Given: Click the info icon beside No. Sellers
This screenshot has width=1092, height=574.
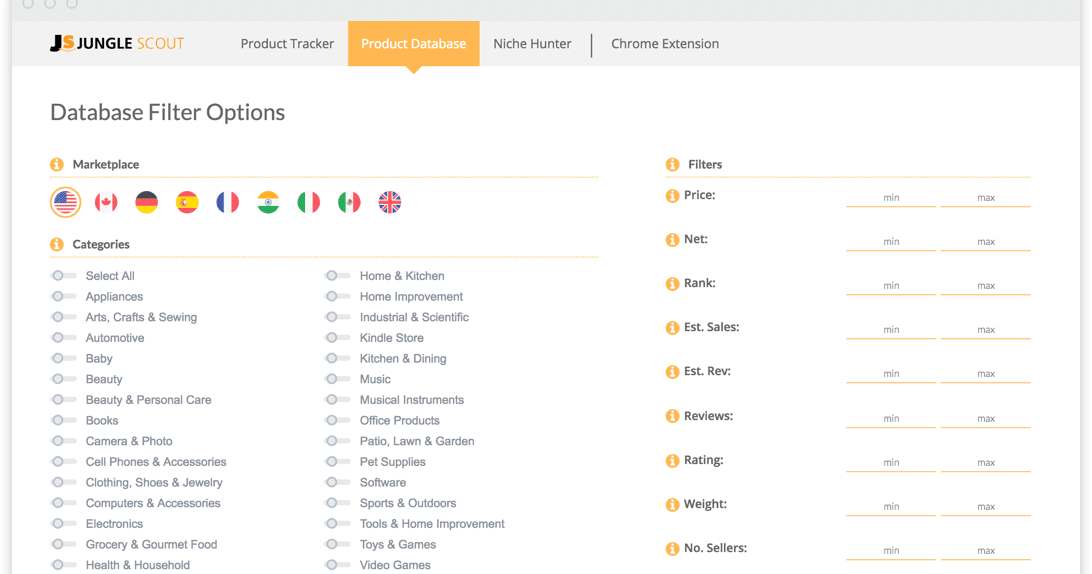Looking at the screenshot, I should 672,548.
